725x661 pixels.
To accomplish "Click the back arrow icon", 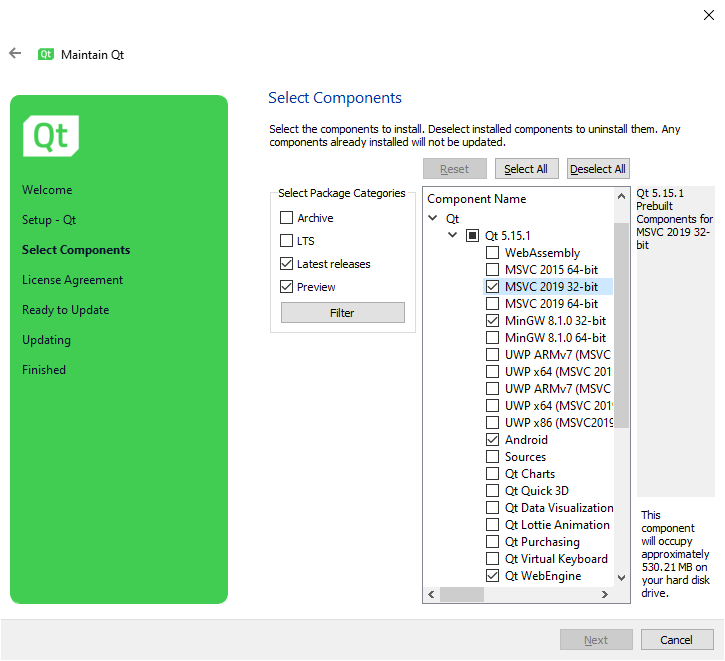I will point(15,54).
